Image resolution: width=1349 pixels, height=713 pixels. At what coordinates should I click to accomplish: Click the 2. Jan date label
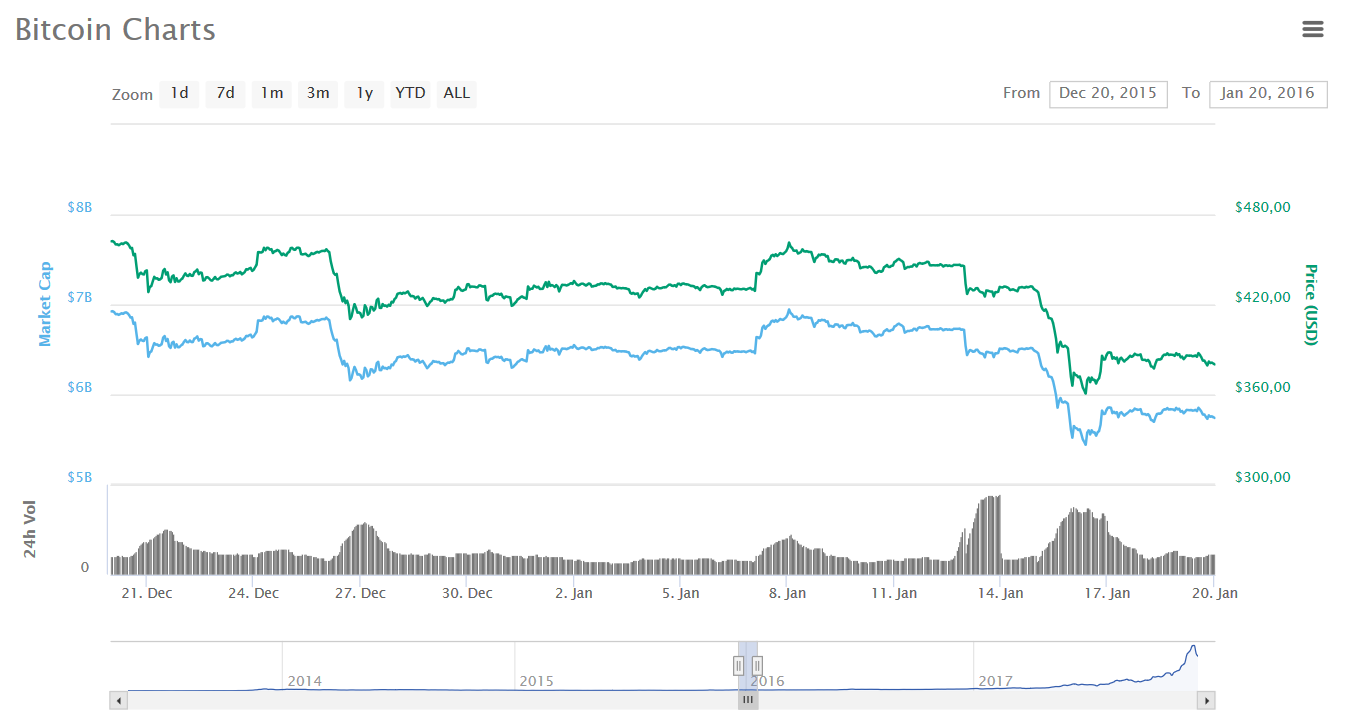pos(573,593)
